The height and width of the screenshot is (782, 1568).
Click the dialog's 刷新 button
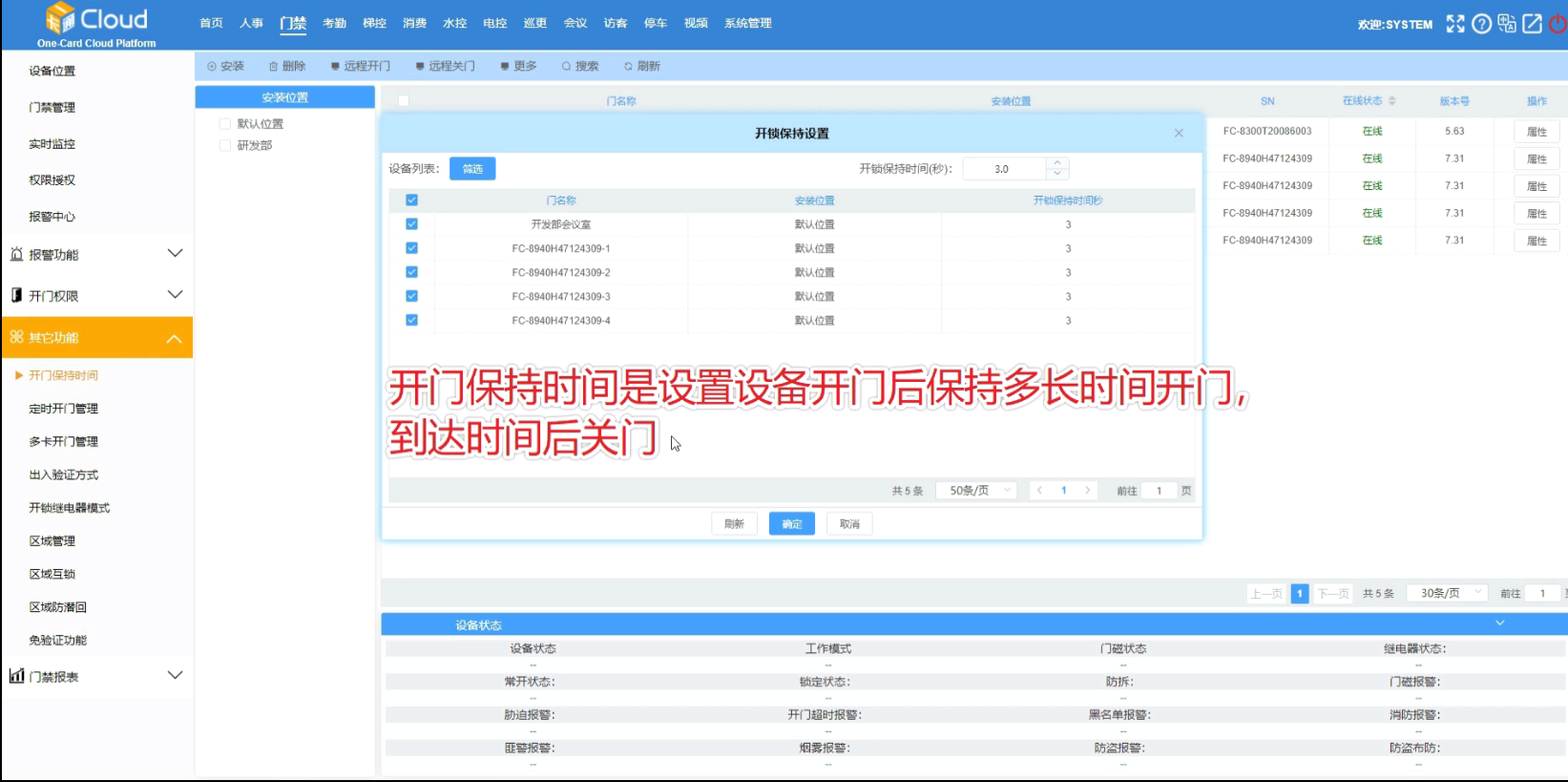pyautogui.click(x=734, y=523)
